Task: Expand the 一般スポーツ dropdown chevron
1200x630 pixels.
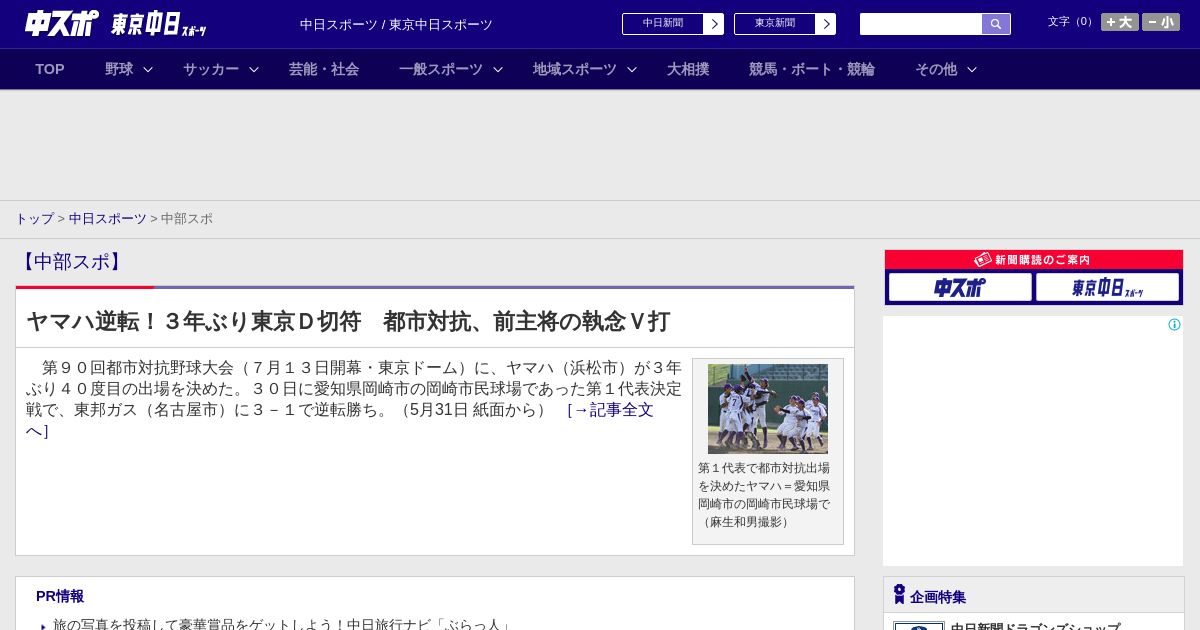Action: click(498, 69)
